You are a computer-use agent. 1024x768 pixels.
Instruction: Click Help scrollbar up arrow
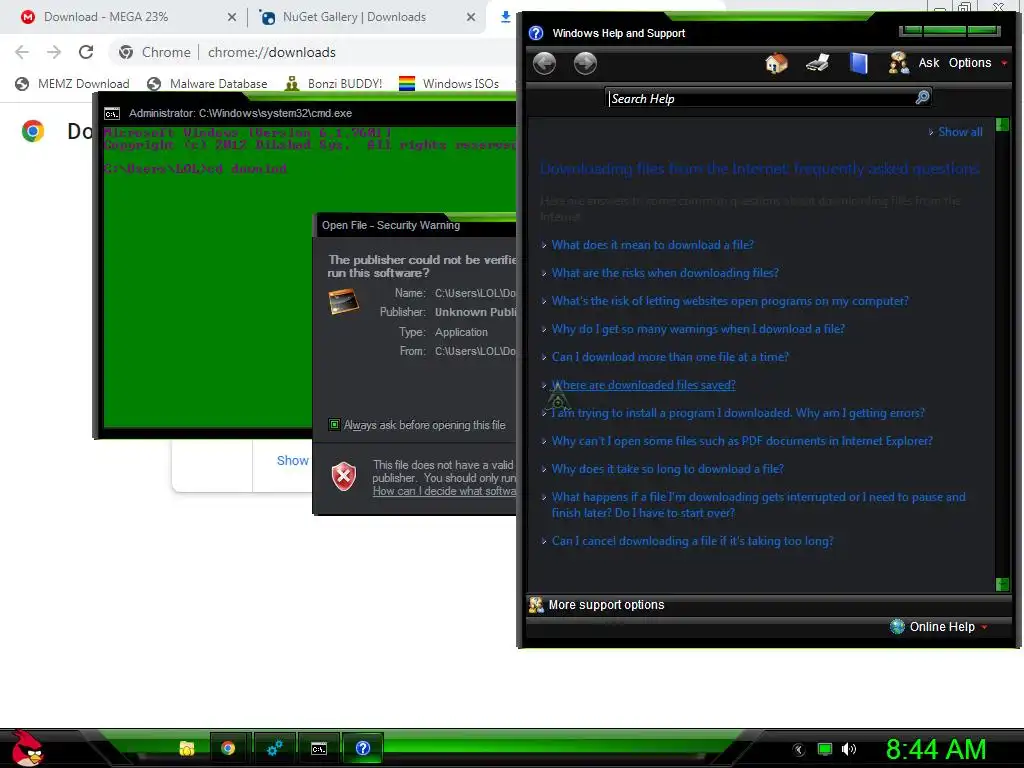point(1002,124)
